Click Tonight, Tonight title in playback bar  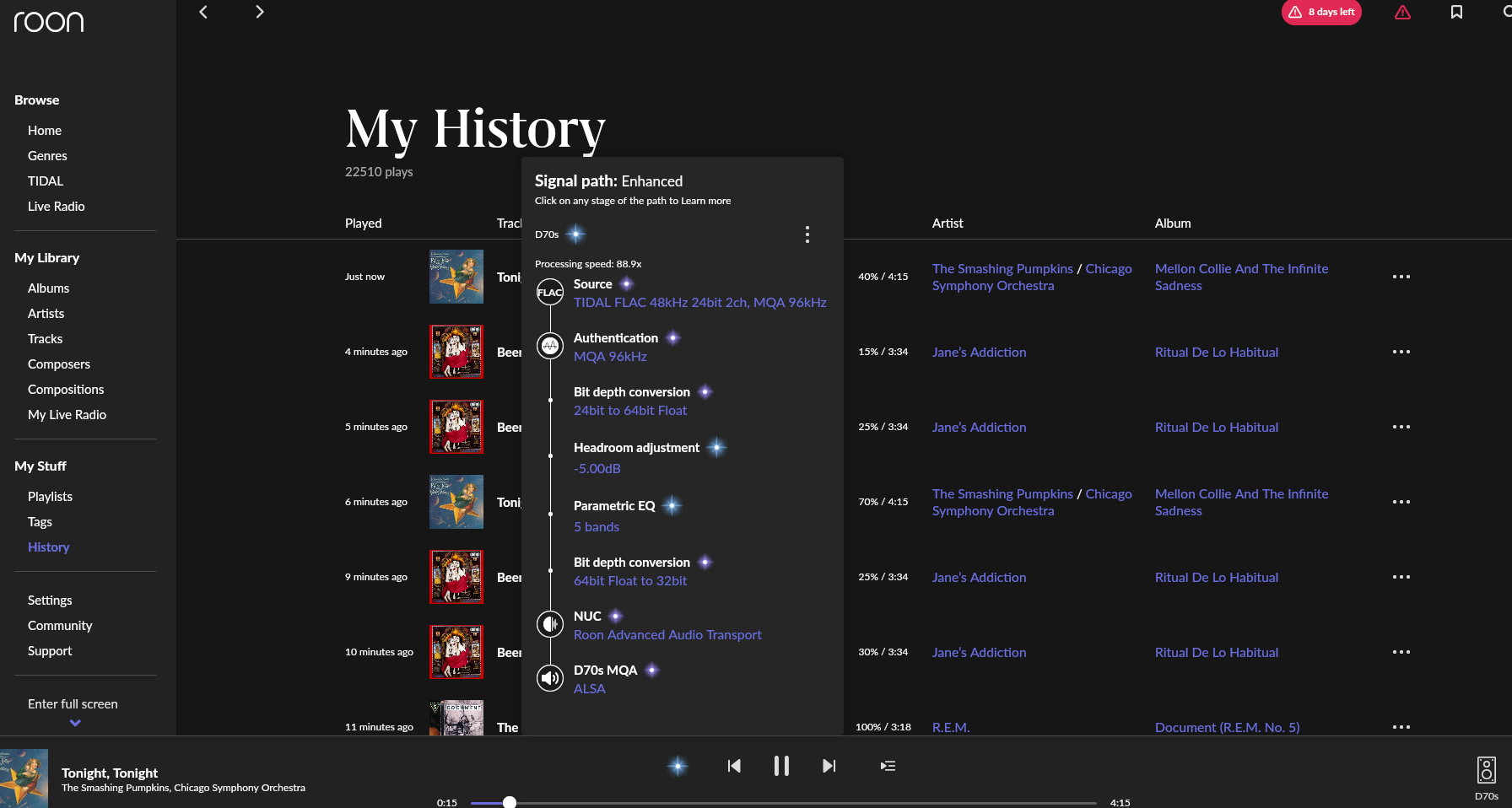110,773
